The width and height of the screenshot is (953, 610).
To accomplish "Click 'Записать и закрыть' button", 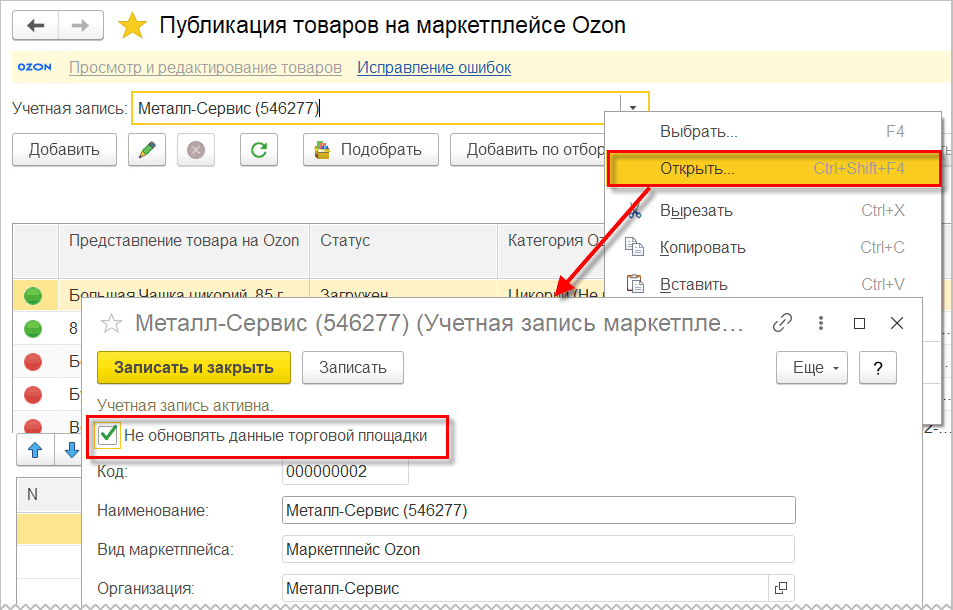I will pyautogui.click(x=194, y=368).
